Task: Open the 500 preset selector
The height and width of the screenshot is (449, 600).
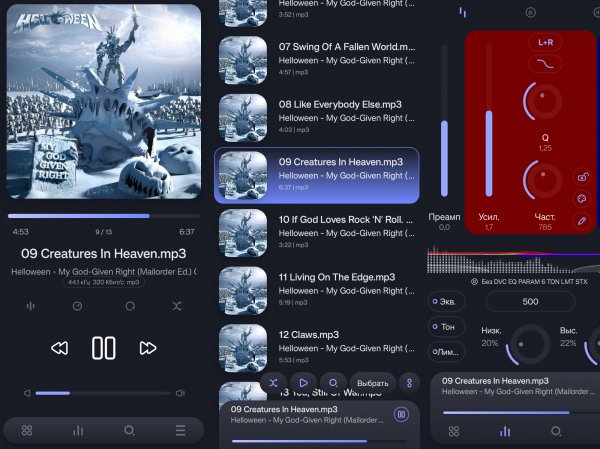Action: tap(530, 302)
